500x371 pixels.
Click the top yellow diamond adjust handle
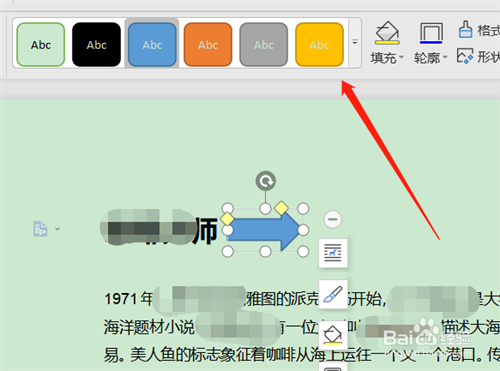(281, 208)
